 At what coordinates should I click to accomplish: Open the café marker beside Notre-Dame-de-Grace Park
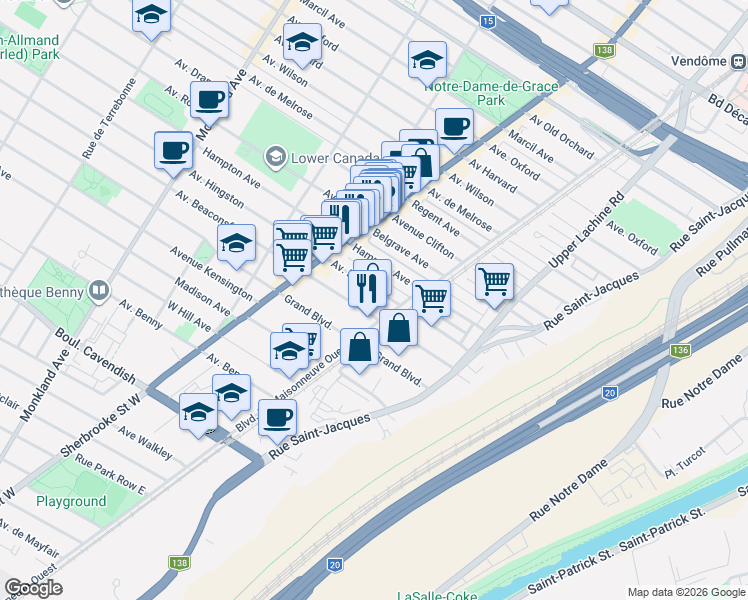coord(454,128)
